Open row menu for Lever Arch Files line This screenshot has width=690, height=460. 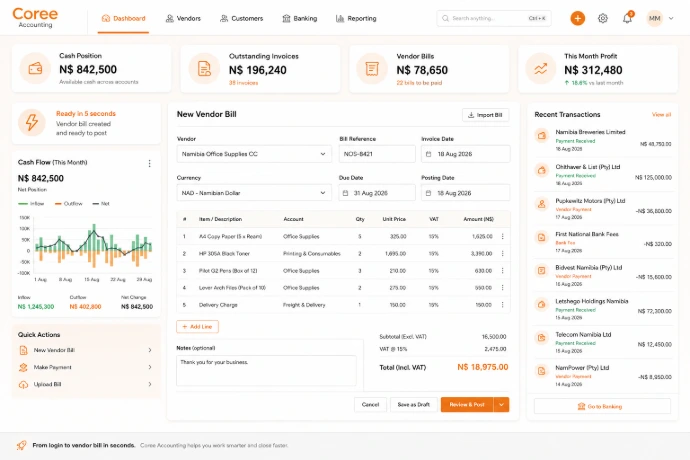click(x=503, y=287)
